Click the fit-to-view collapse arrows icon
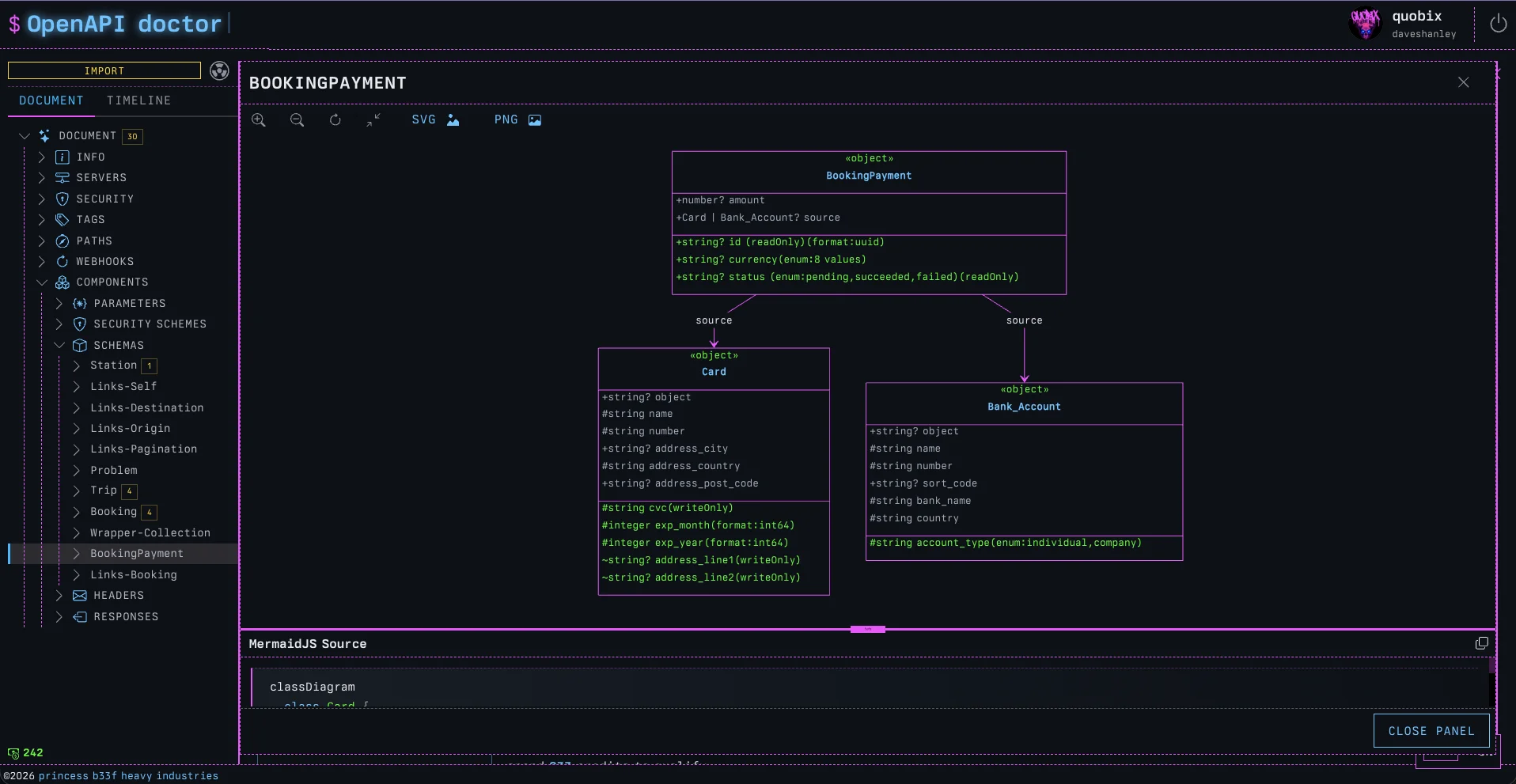1516x784 pixels. (x=373, y=120)
